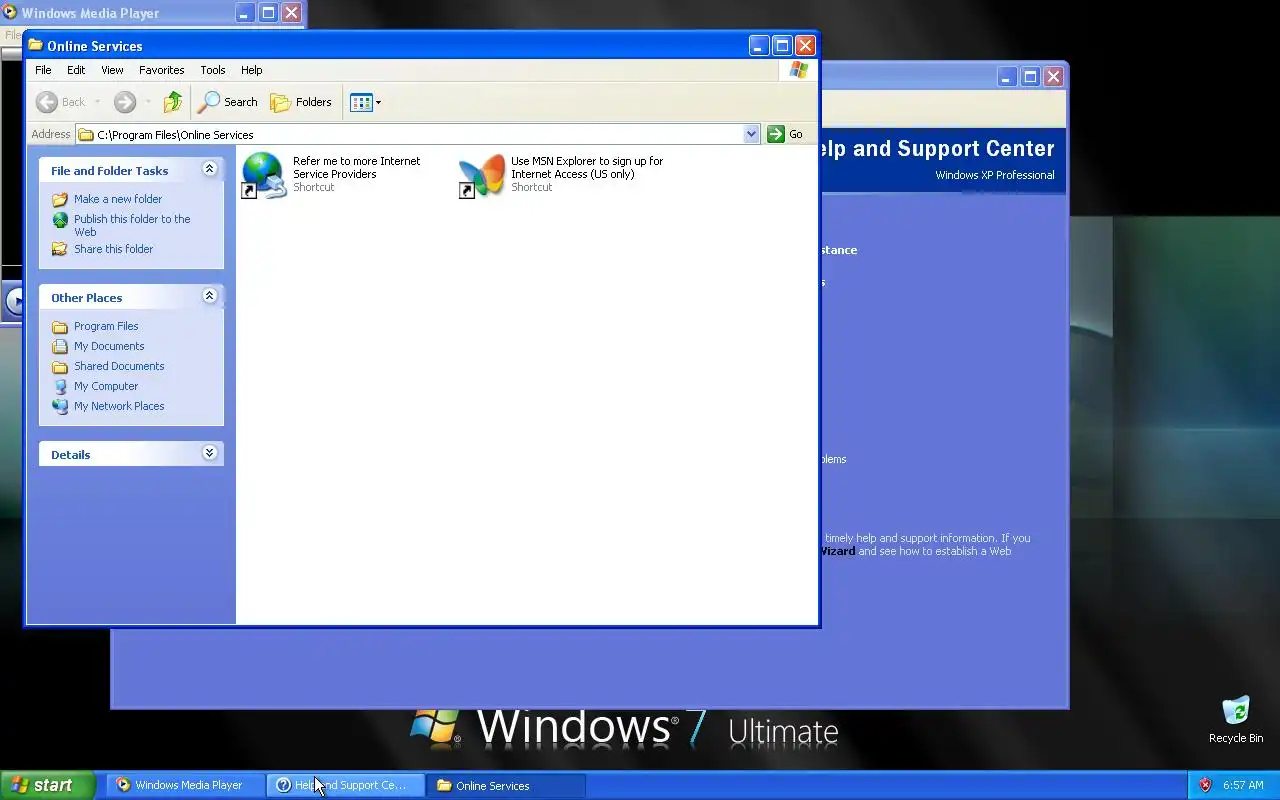1280x800 pixels.
Task: Open the Forward history dropdown arrow
Action: coord(148,102)
